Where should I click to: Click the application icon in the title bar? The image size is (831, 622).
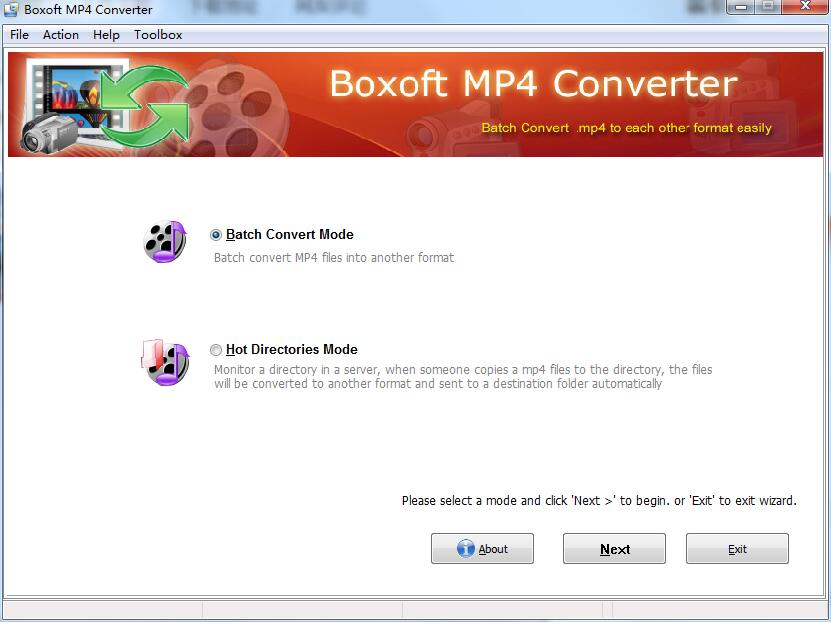(10, 9)
